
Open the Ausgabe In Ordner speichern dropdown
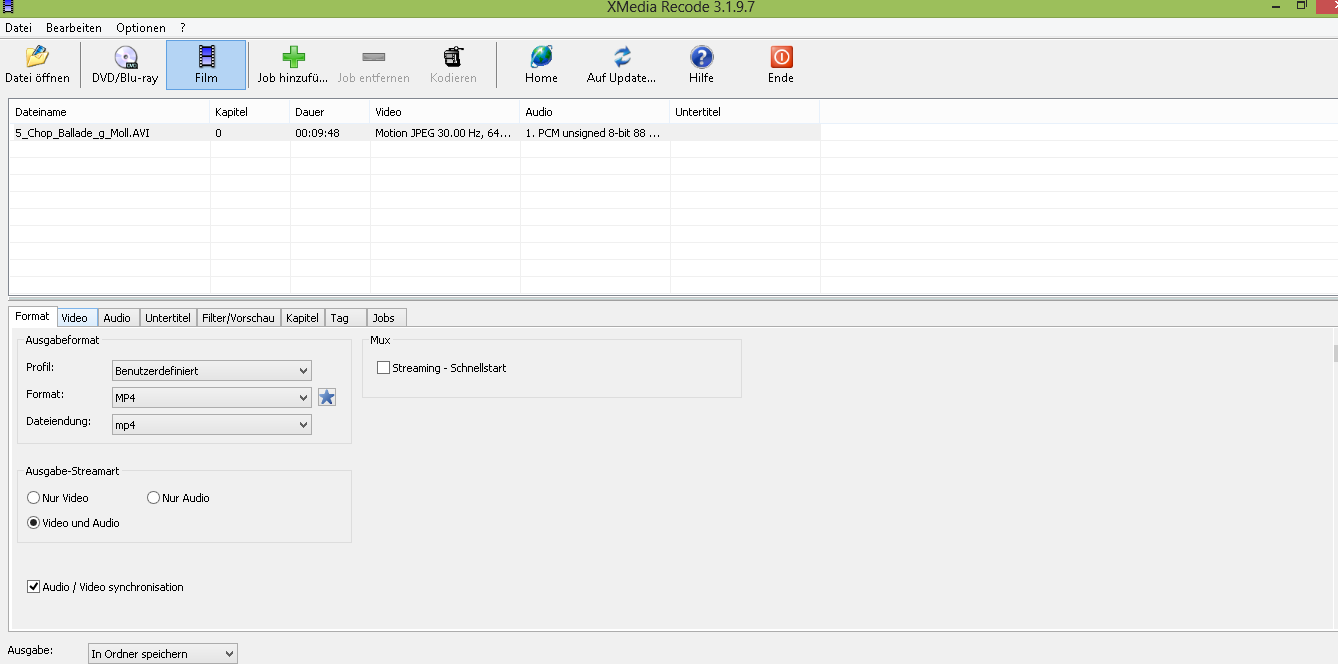click(x=162, y=654)
